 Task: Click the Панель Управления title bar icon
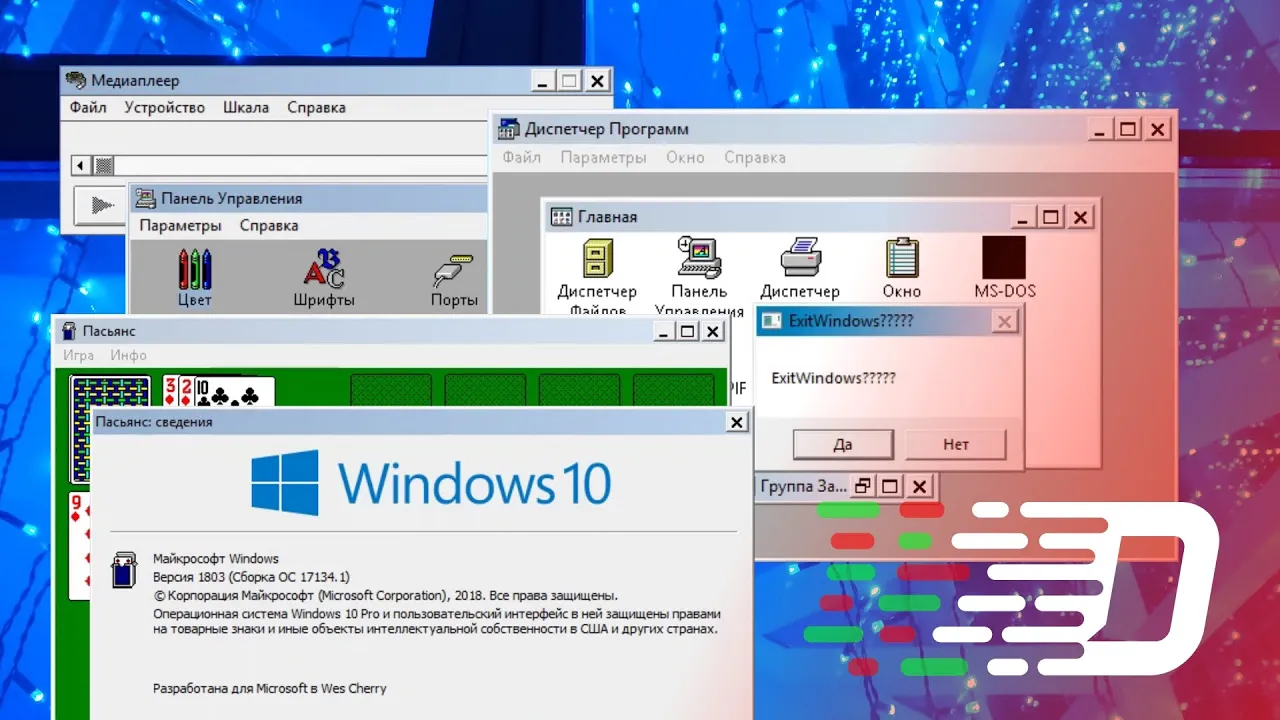(145, 198)
